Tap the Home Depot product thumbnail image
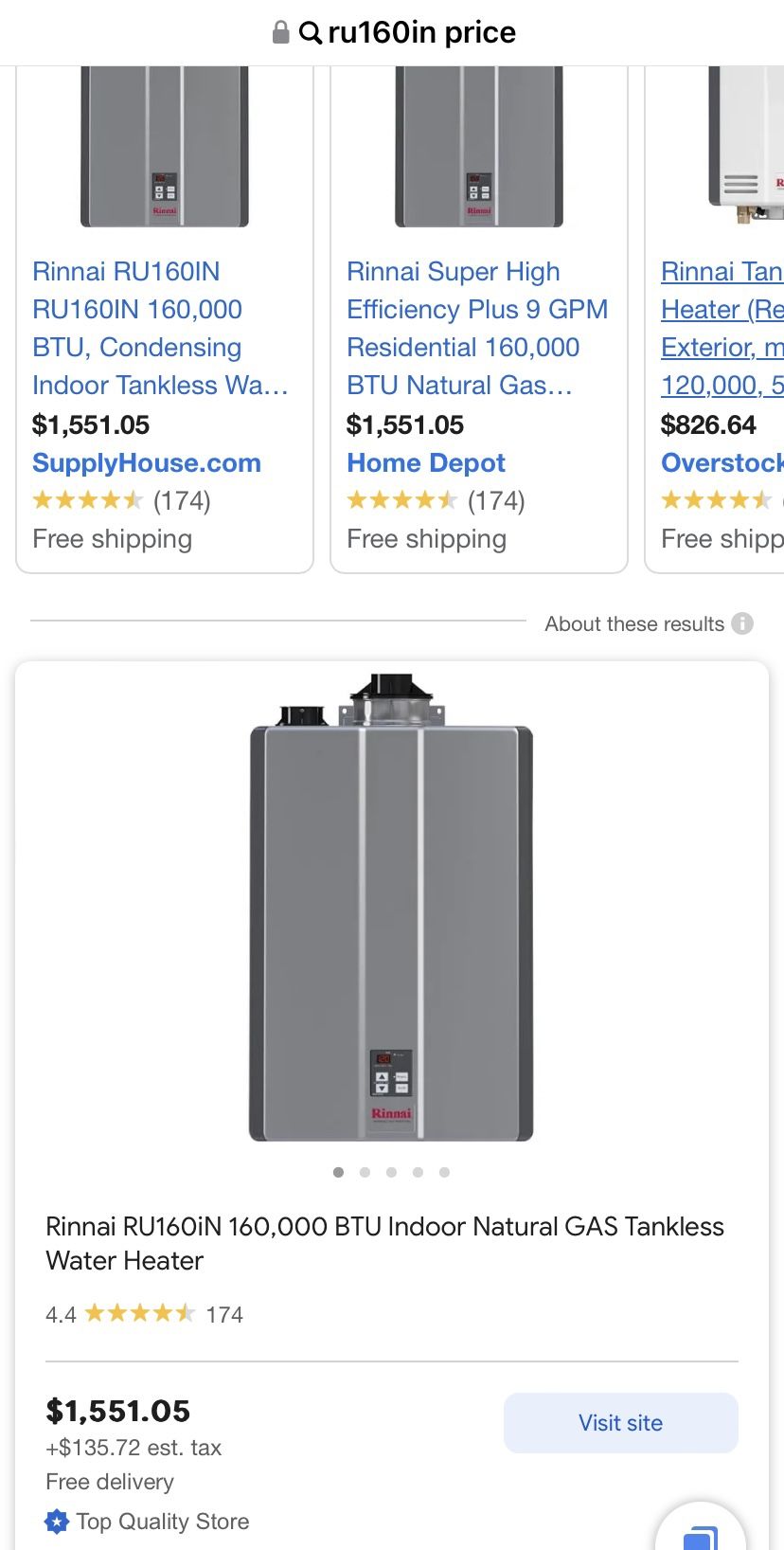784x1550 pixels. (479, 147)
